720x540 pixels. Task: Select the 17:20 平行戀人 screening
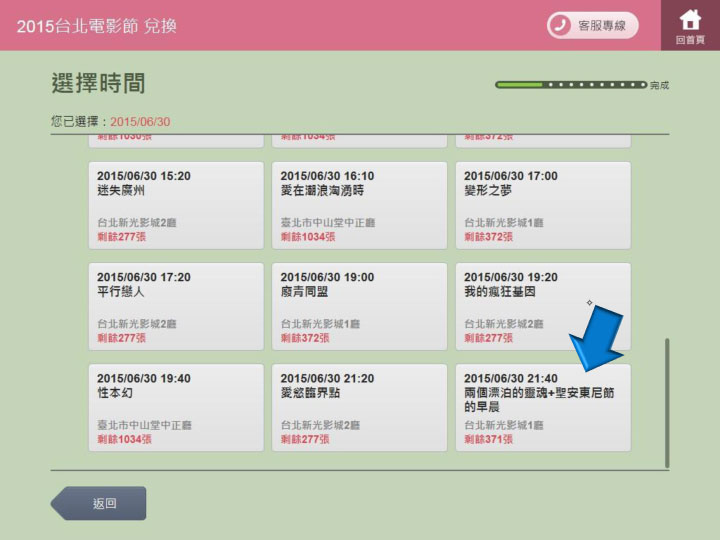click(x=176, y=307)
